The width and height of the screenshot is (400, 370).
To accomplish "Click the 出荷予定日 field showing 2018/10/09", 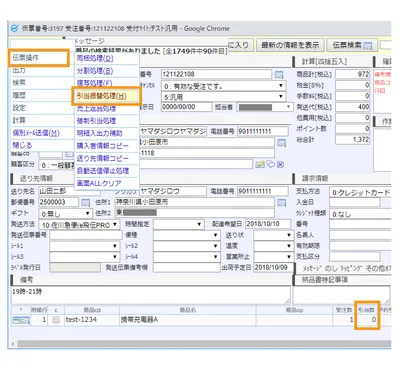I will [x=273, y=268].
